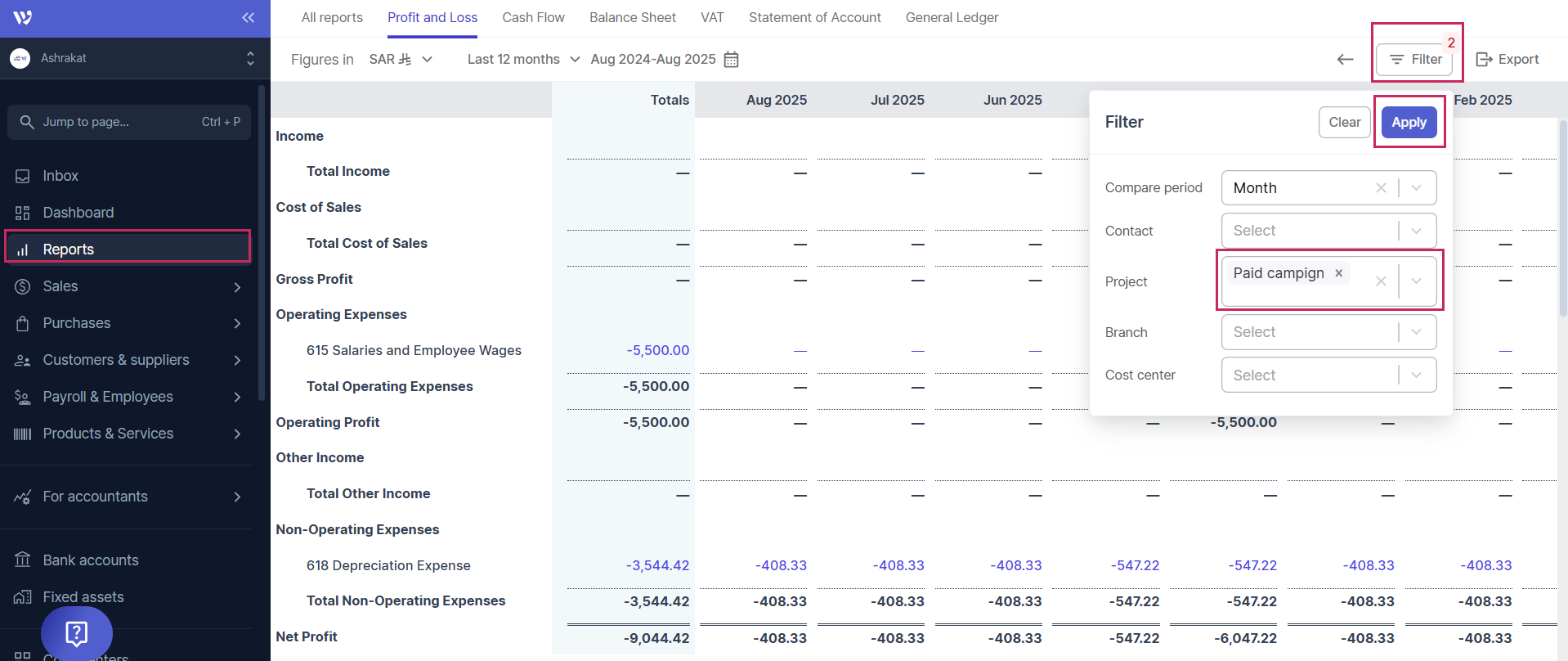Image resolution: width=1568 pixels, height=661 pixels.
Task: Collapse the sidebar with double-chevron icon
Action: point(248,18)
